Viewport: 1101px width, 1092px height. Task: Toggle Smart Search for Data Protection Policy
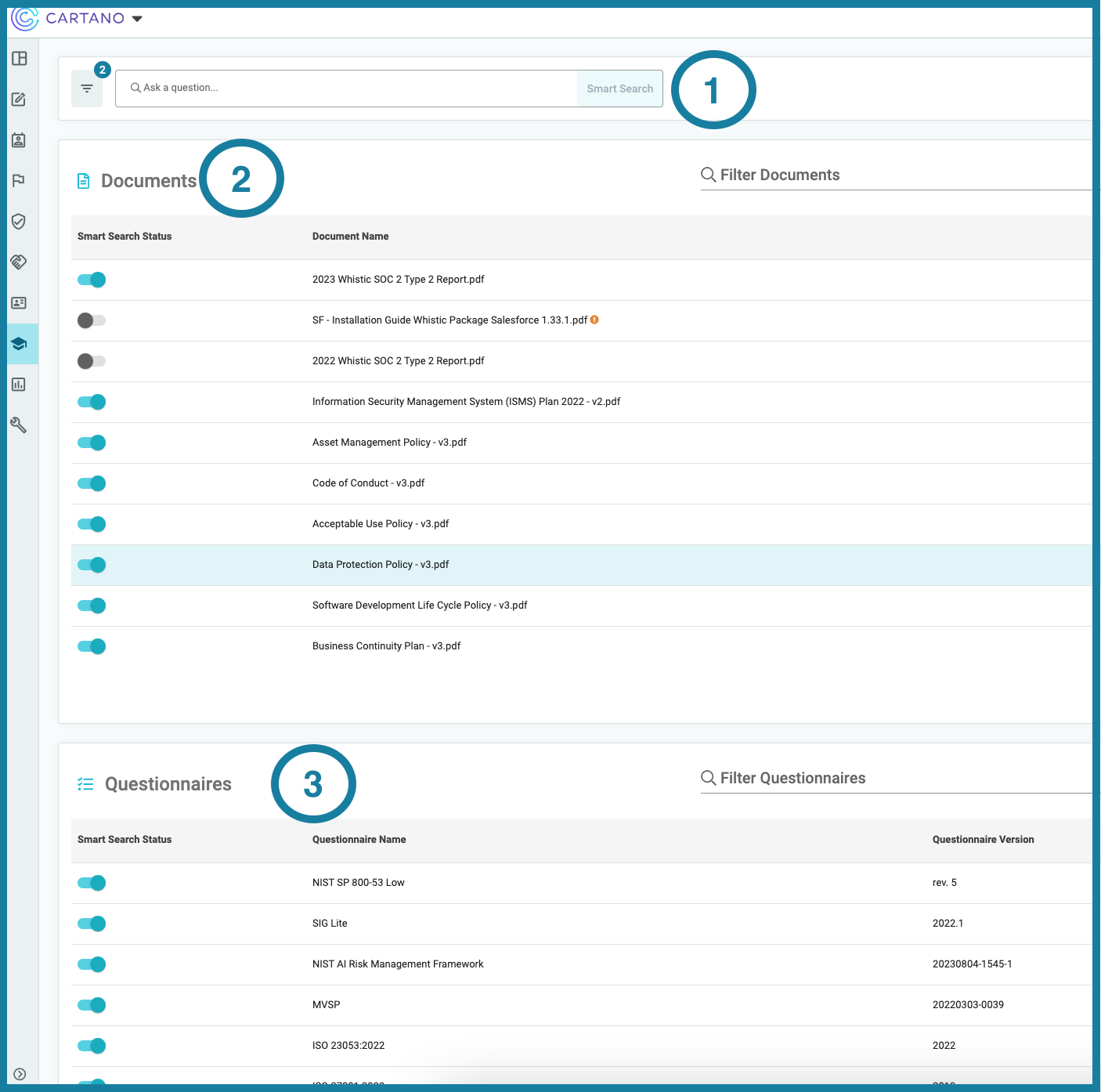coord(92,565)
